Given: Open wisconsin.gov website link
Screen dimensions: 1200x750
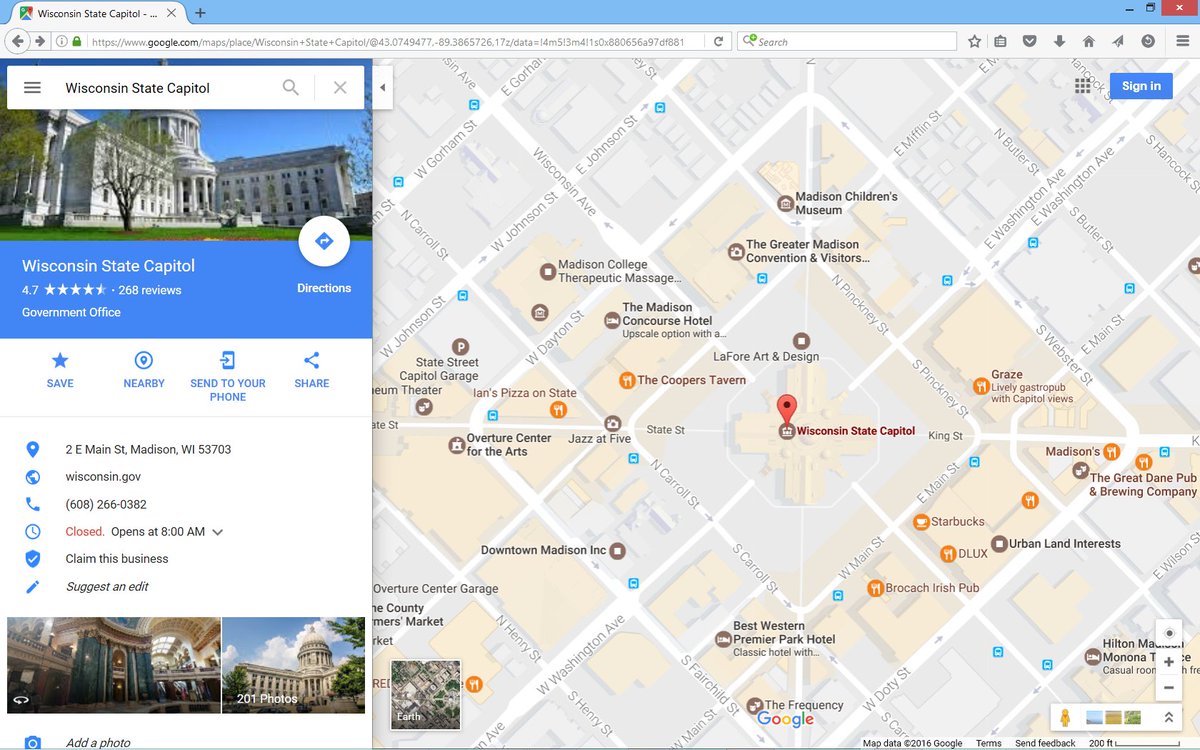Looking at the screenshot, I should pos(103,477).
